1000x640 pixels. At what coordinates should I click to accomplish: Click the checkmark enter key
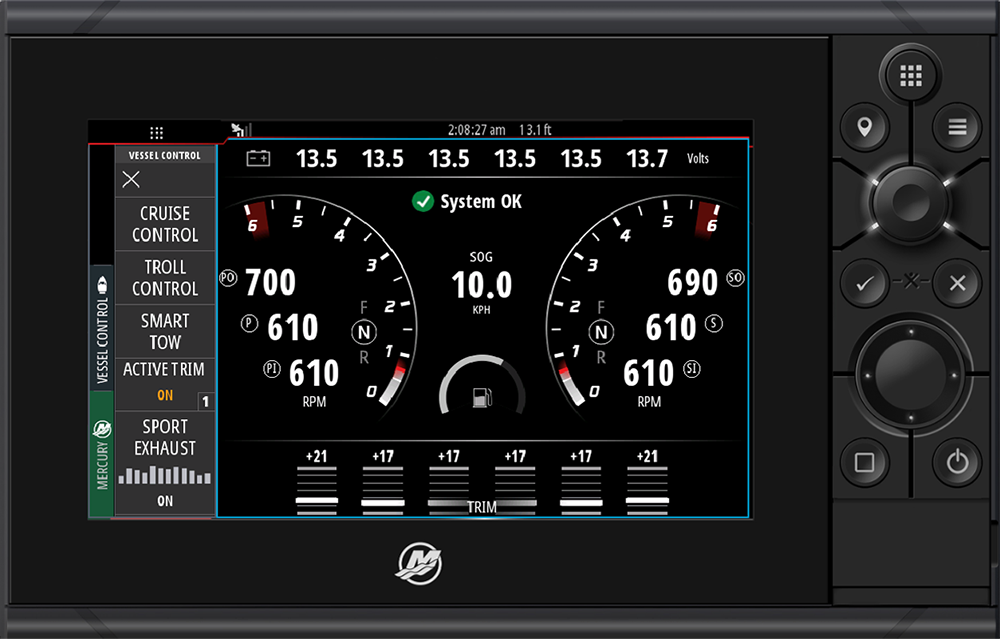(x=865, y=283)
